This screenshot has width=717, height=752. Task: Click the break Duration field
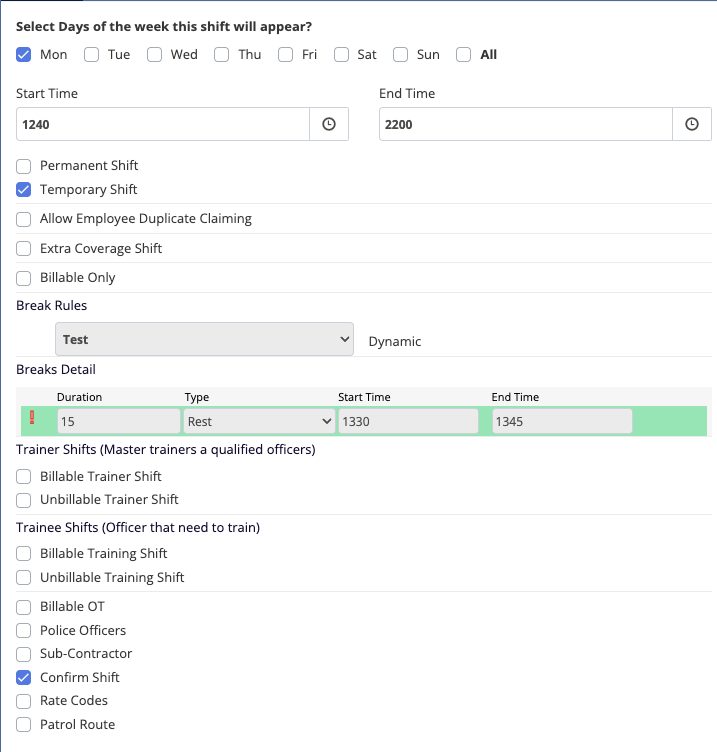click(x=118, y=421)
